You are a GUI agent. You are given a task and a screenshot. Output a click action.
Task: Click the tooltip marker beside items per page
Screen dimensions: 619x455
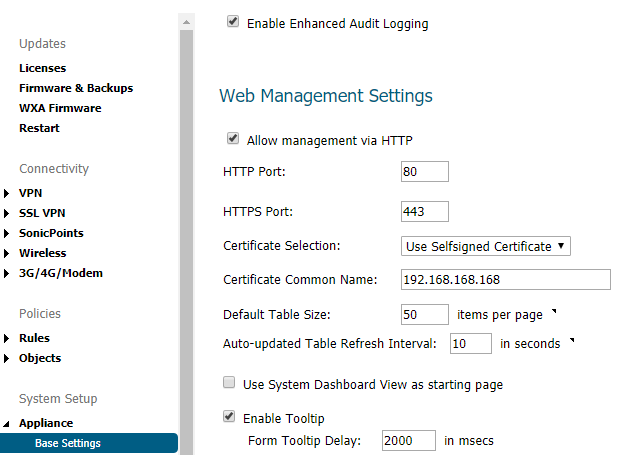(553, 311)
